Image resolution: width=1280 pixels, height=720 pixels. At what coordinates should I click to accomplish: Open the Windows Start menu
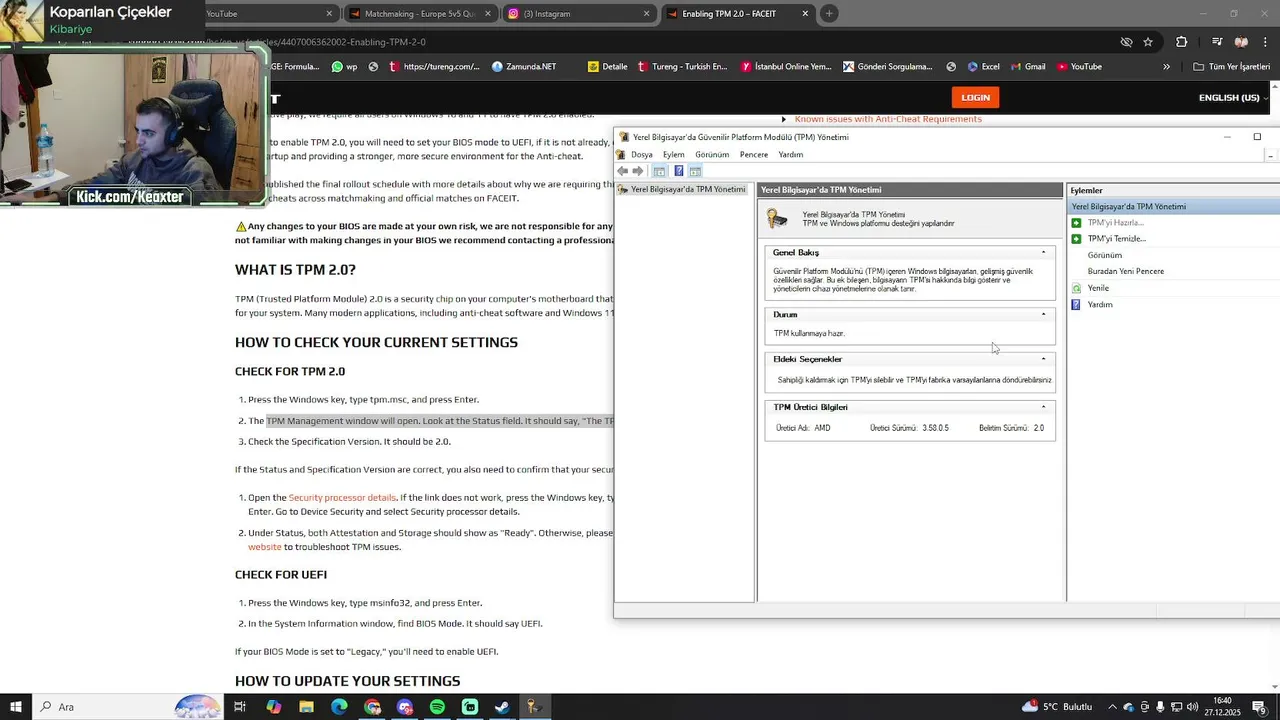pyautogui.click(x=16, y=707)
